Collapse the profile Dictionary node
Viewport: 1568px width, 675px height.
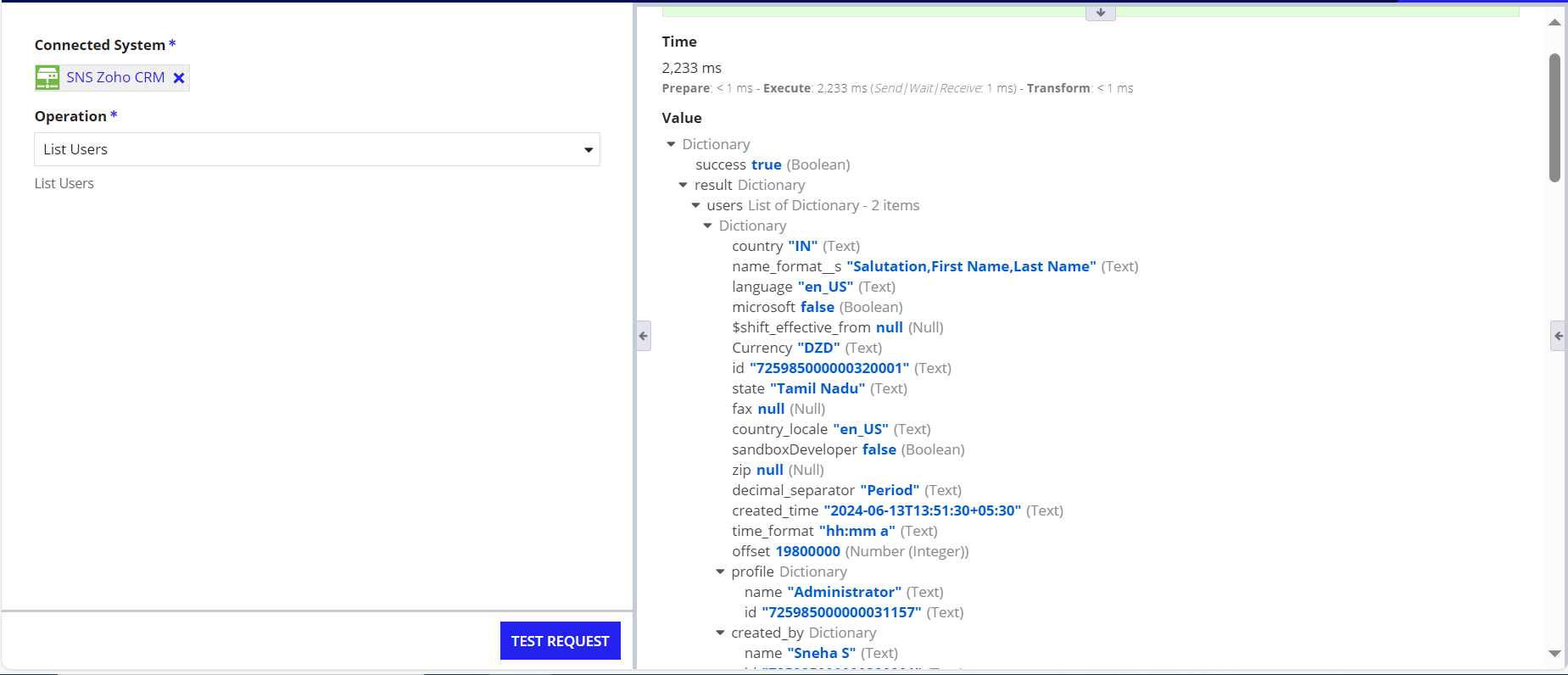click(x=720, y=572)
